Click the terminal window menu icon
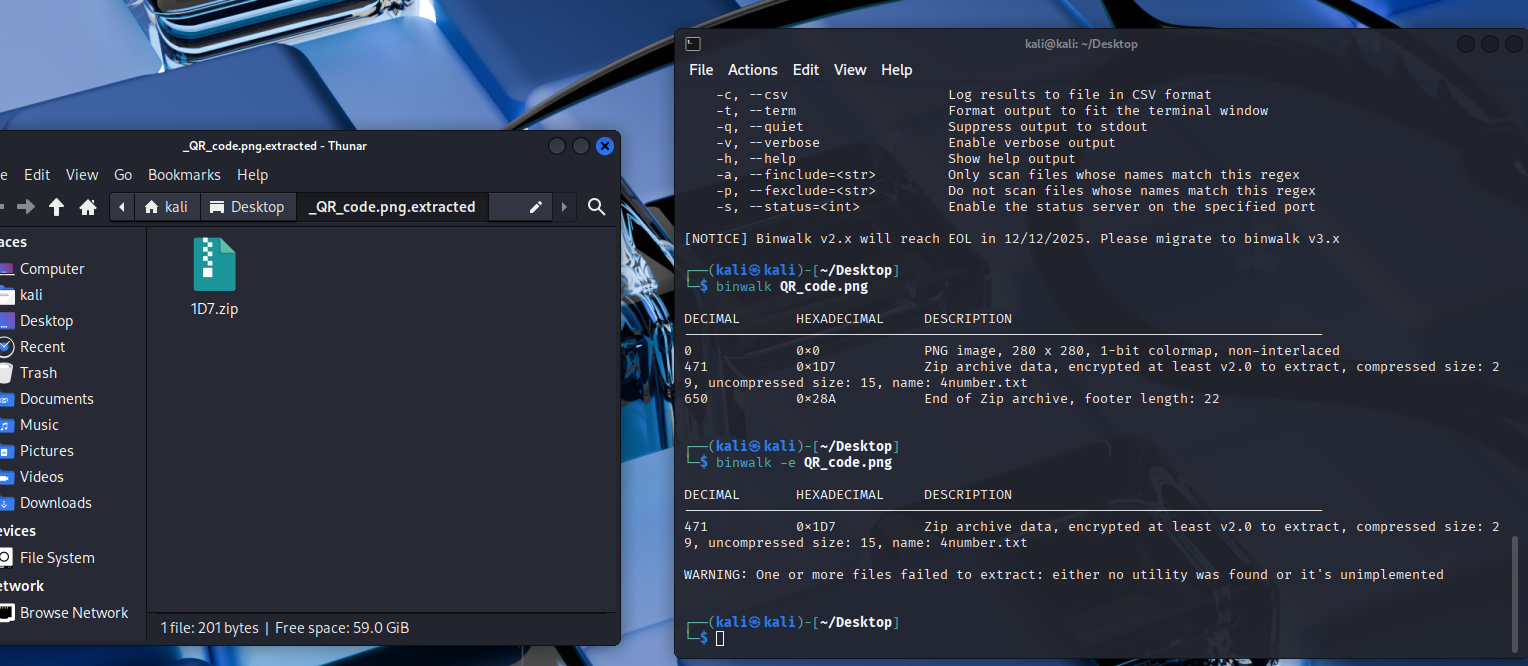The image size is (1528, 666). coord(693,44)
